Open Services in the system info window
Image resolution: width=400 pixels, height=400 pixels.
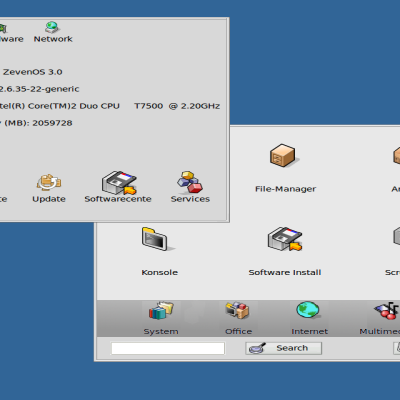(190, 187)
